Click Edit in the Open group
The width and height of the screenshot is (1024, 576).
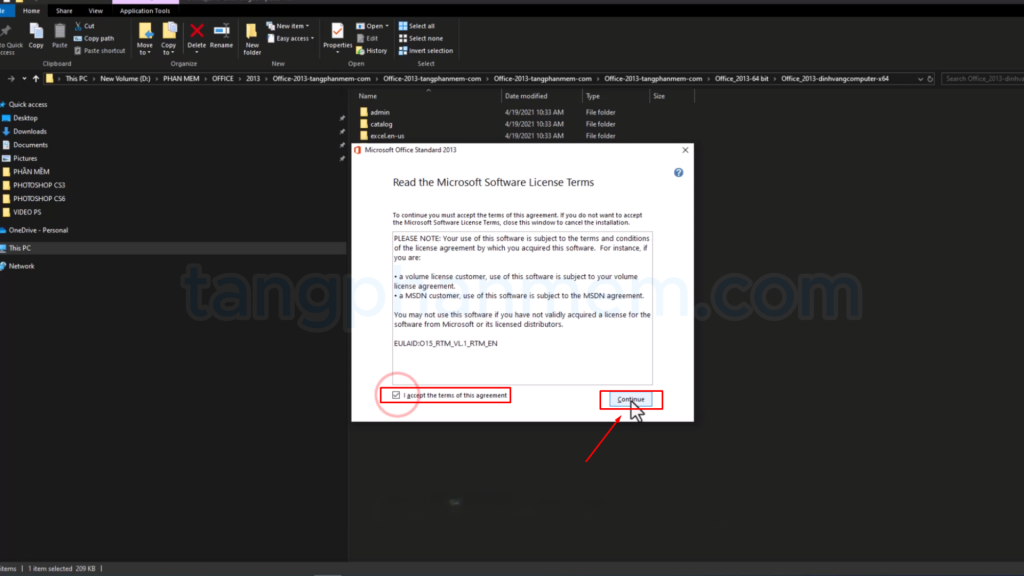(x=368, y=39)
